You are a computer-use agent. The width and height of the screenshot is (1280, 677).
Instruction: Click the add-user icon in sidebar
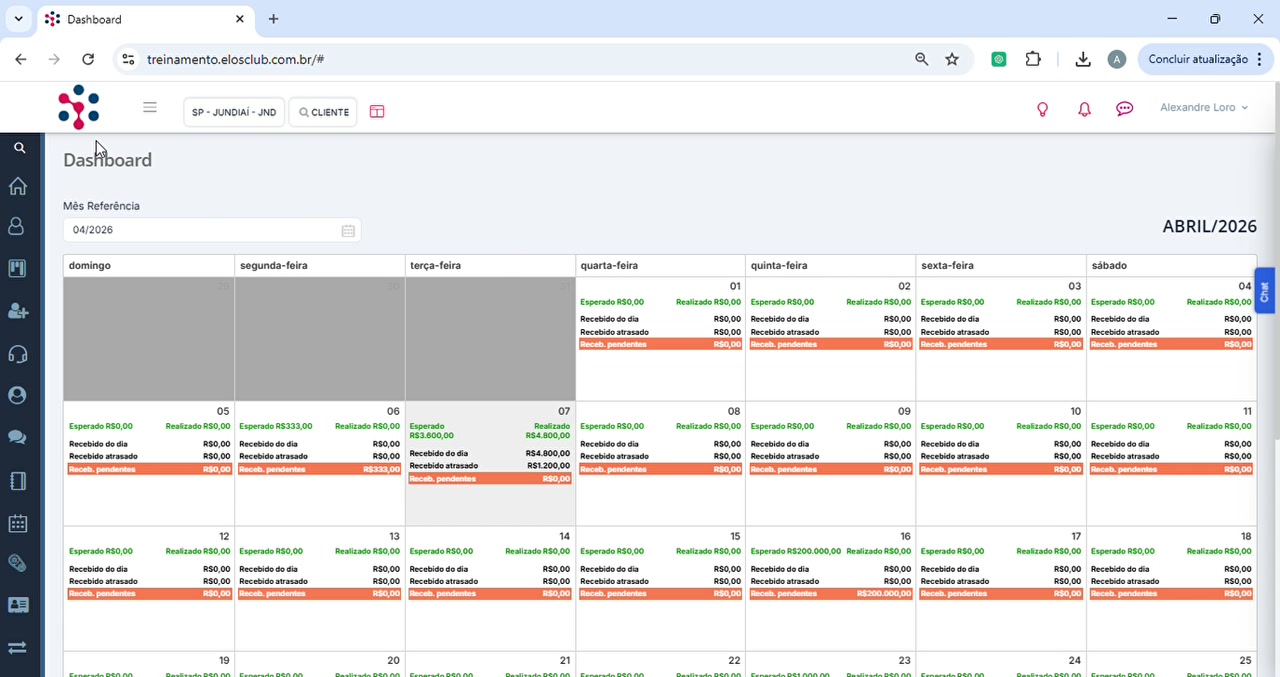click(x=17, y=311)
